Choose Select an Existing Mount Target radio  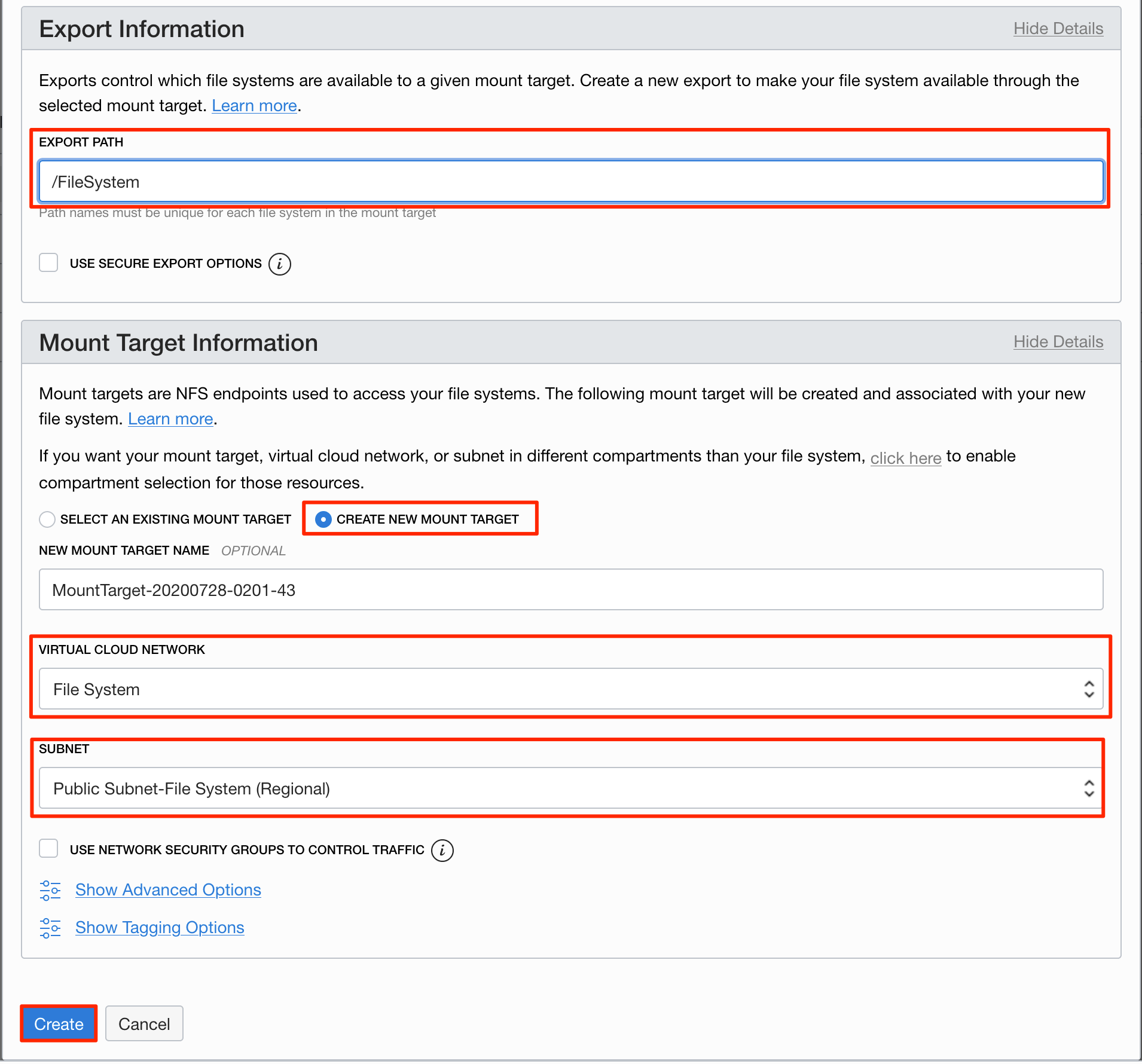point(47,519)
